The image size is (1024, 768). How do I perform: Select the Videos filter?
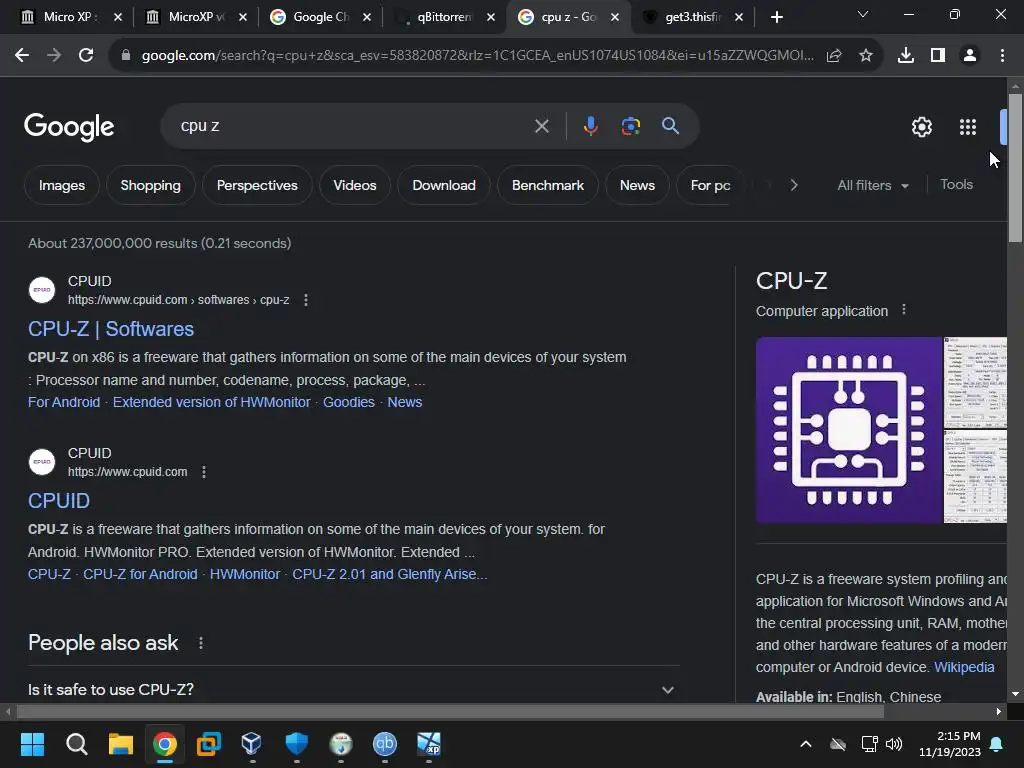pyautogui.click(x=355, y=185)
